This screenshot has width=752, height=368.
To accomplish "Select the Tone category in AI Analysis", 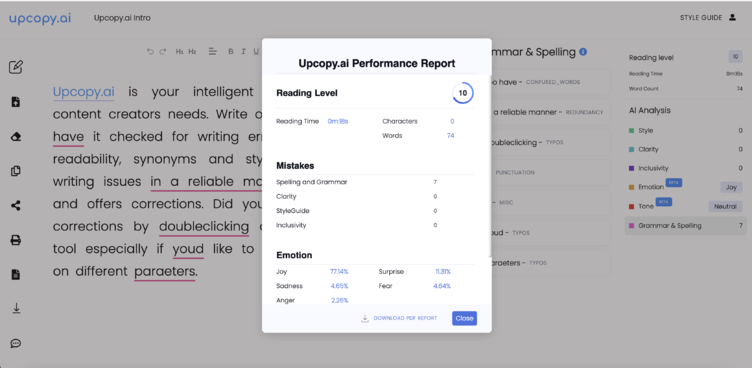I will [x=685, y=206].
